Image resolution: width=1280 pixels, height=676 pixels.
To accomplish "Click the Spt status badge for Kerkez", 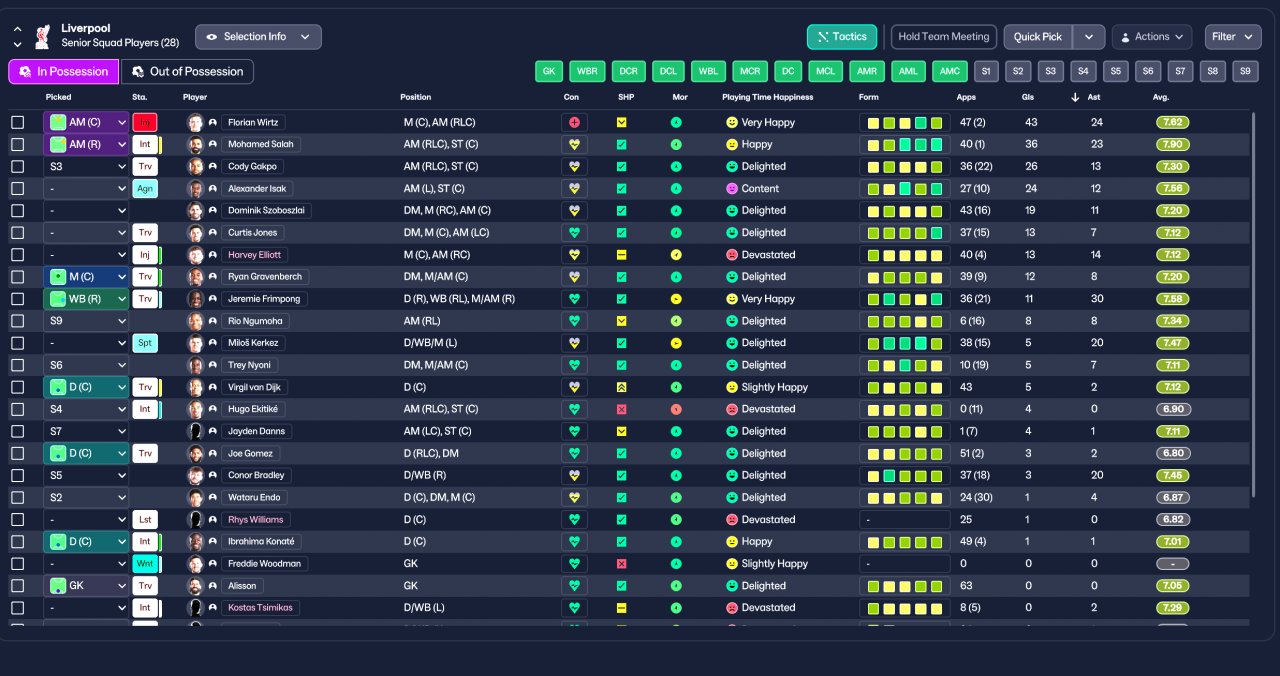I will [145, 343].
